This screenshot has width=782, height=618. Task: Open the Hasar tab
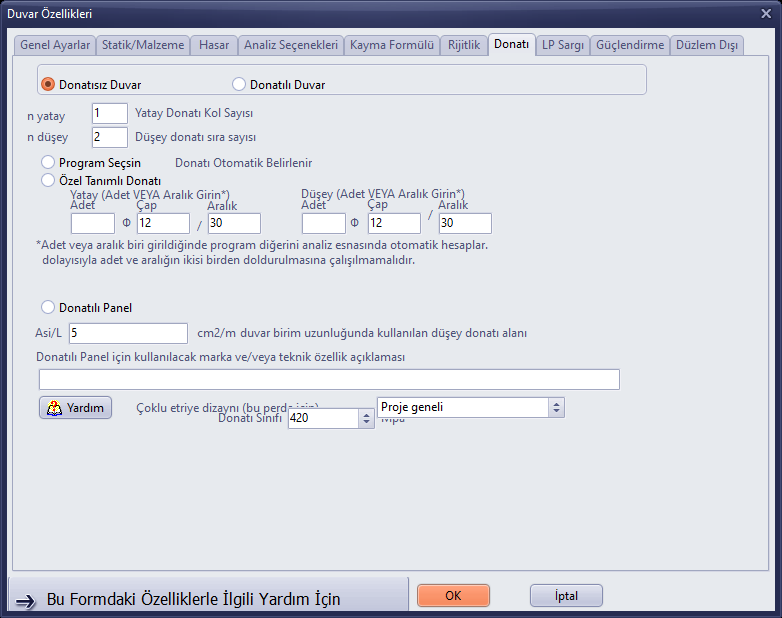(214, 45)
